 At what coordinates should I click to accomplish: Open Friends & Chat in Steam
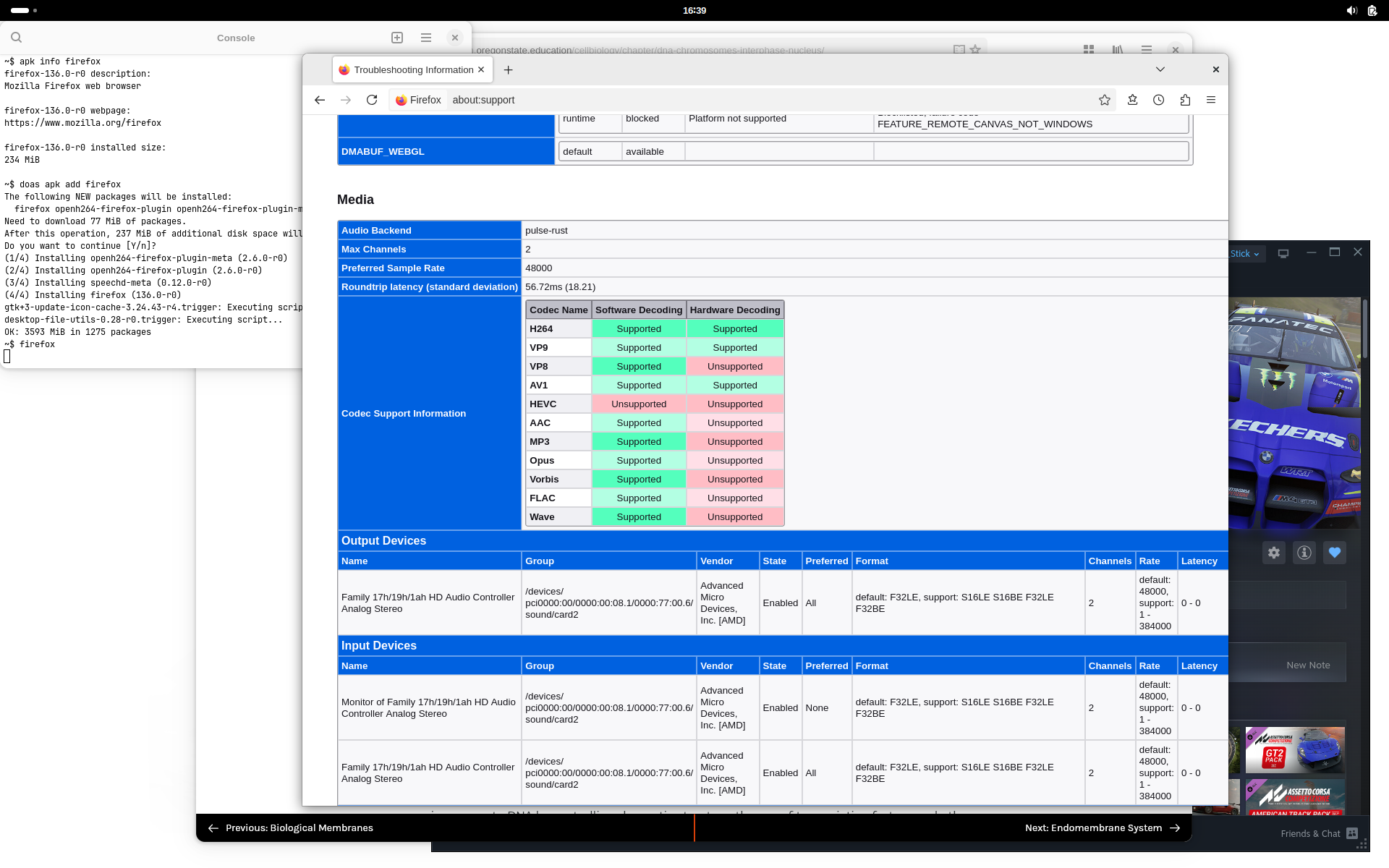1310,834
